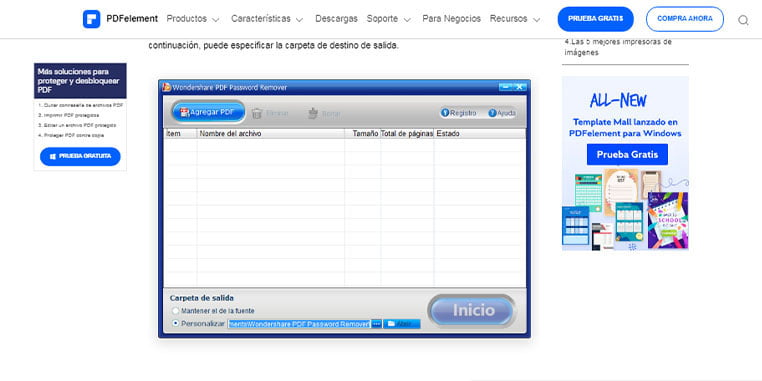Open Ayuda help in Password Remover
The image size is (762, 381).
pyautogui.click(x=502, y=113)
